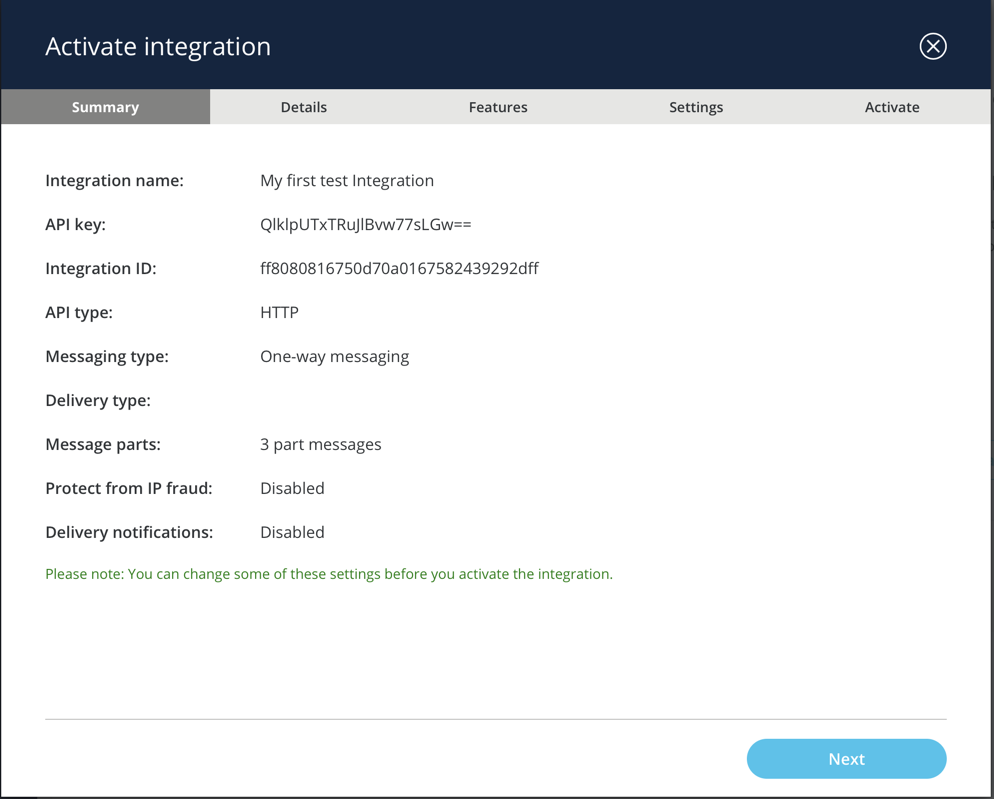
Task: Close the Activate integration dialog
Action: (932, 46)
